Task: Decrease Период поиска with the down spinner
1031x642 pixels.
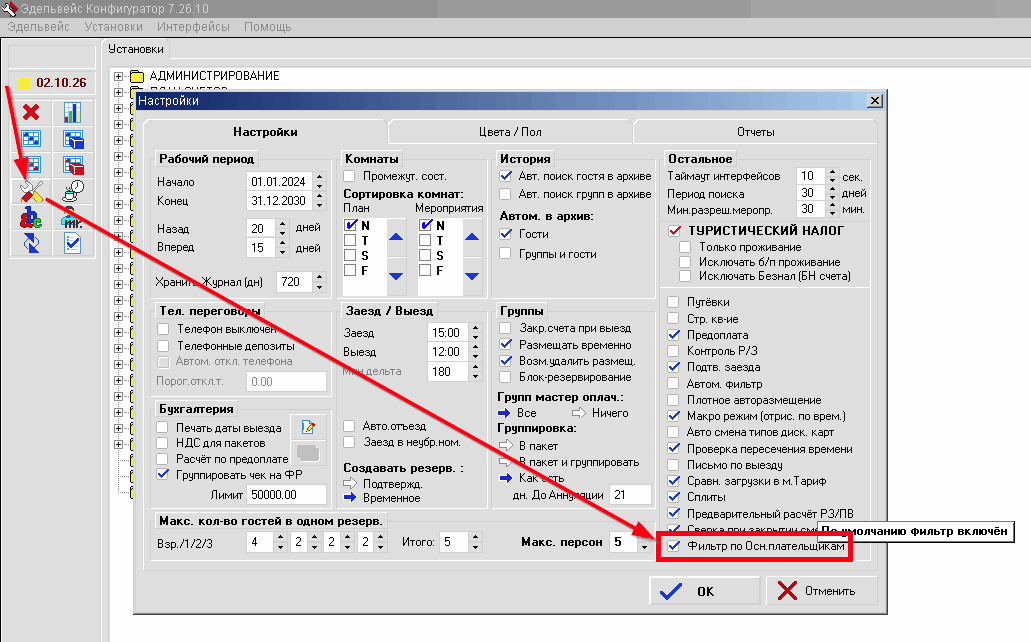Action: click(832, 197)
